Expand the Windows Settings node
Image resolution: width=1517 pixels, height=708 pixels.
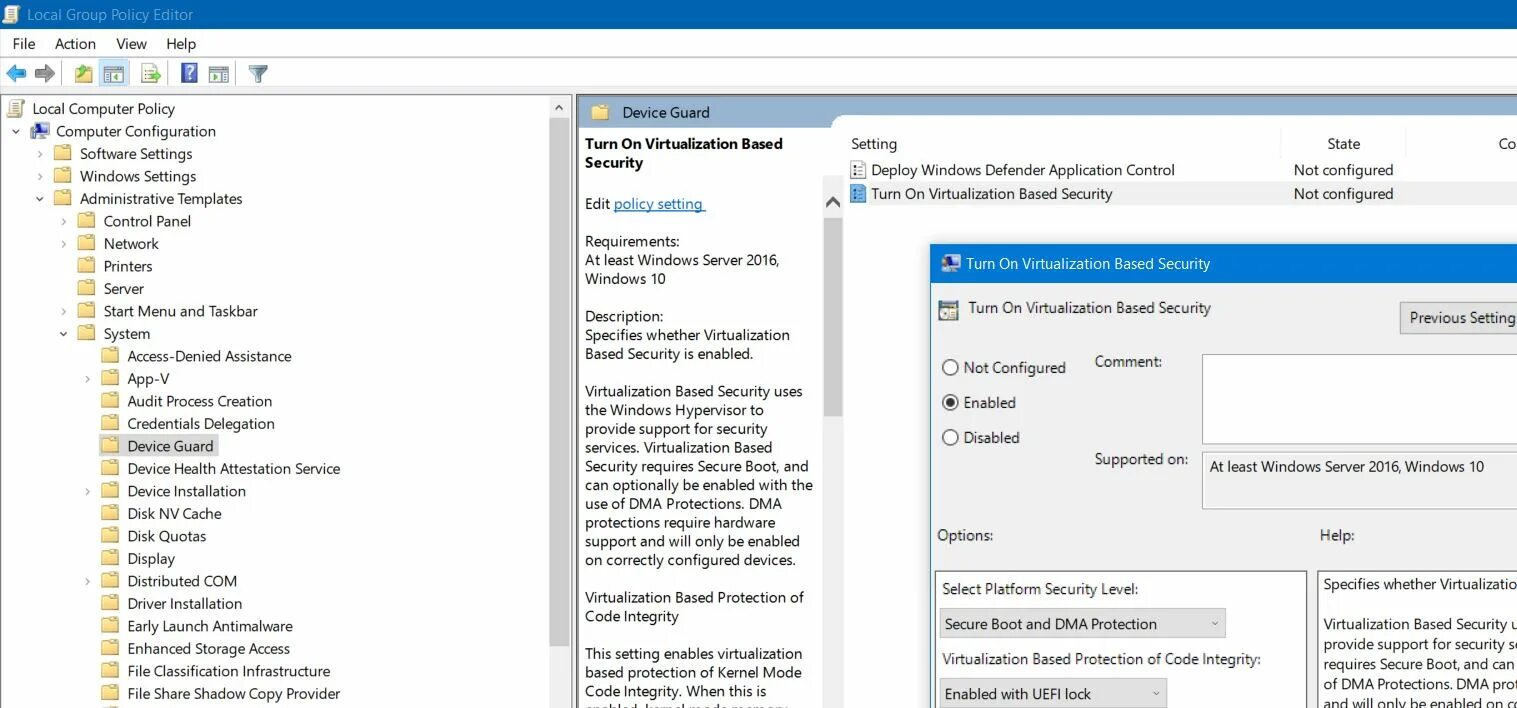(40, 176)
